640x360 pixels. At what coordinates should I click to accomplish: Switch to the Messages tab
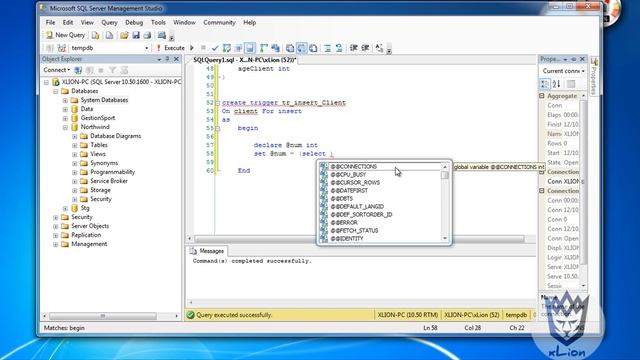[x=207, y=251]
